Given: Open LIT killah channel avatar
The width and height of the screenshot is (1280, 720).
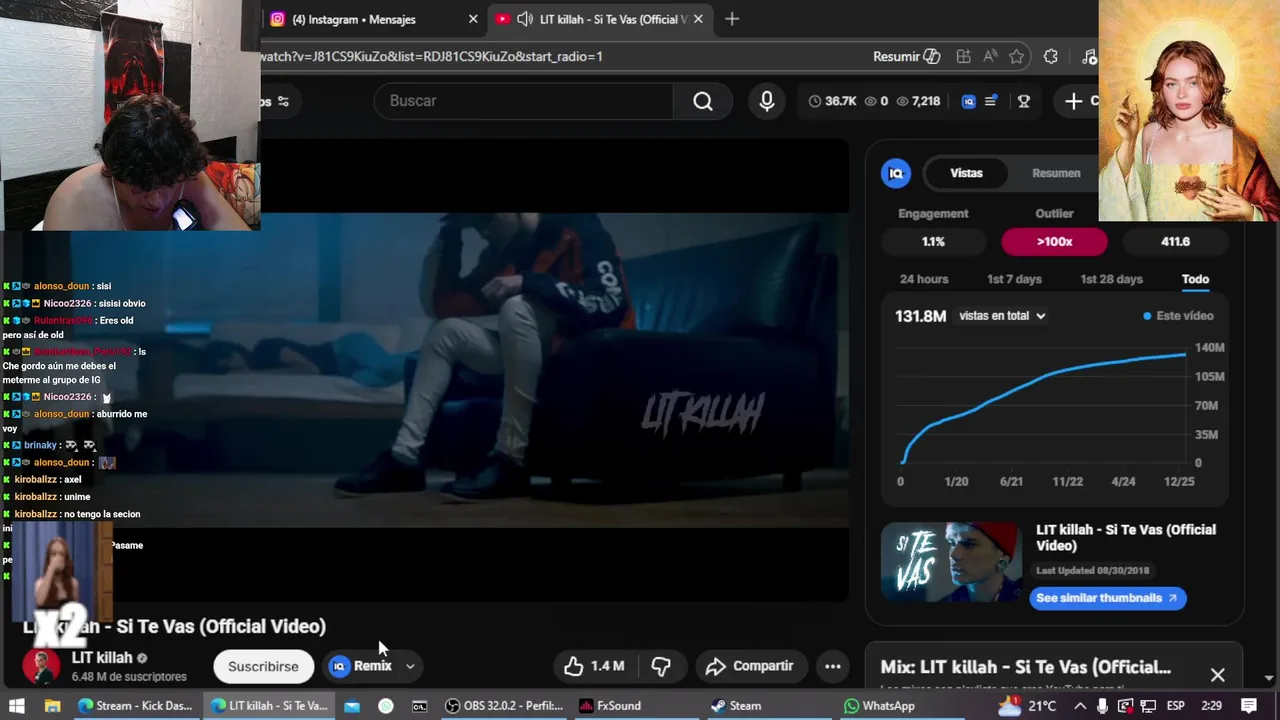Looking at the screenshot, I should pyautogui.click(x=41, y=666).
